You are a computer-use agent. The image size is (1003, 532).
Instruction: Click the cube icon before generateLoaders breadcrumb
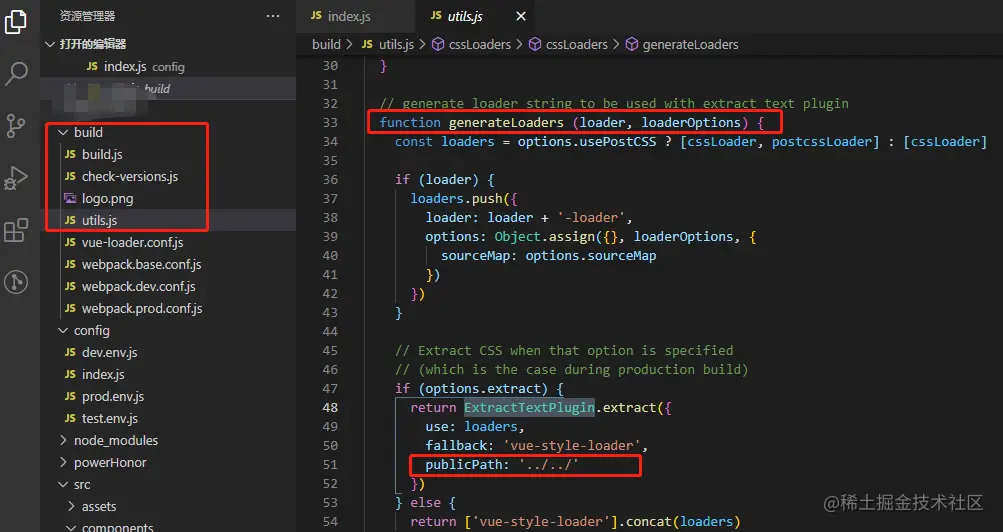(631, 44)
